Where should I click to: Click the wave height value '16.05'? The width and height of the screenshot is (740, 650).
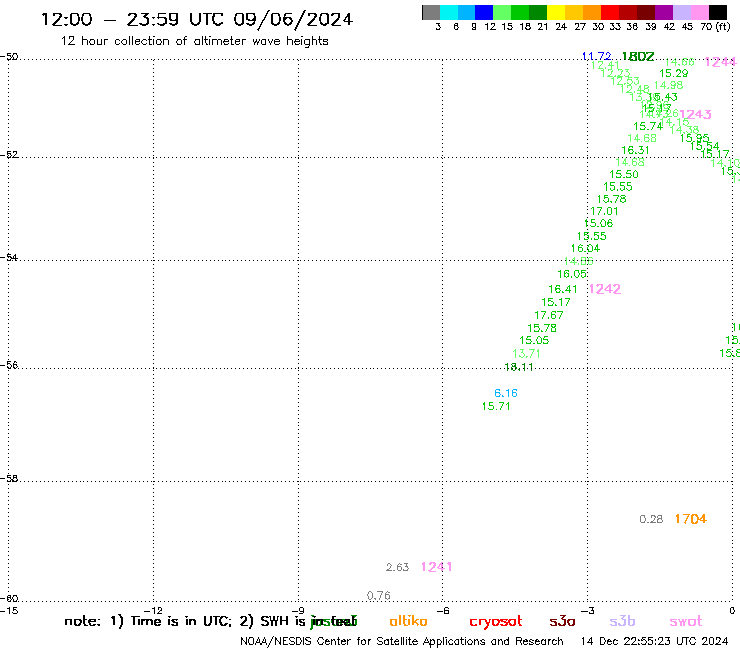coord(572,274)
